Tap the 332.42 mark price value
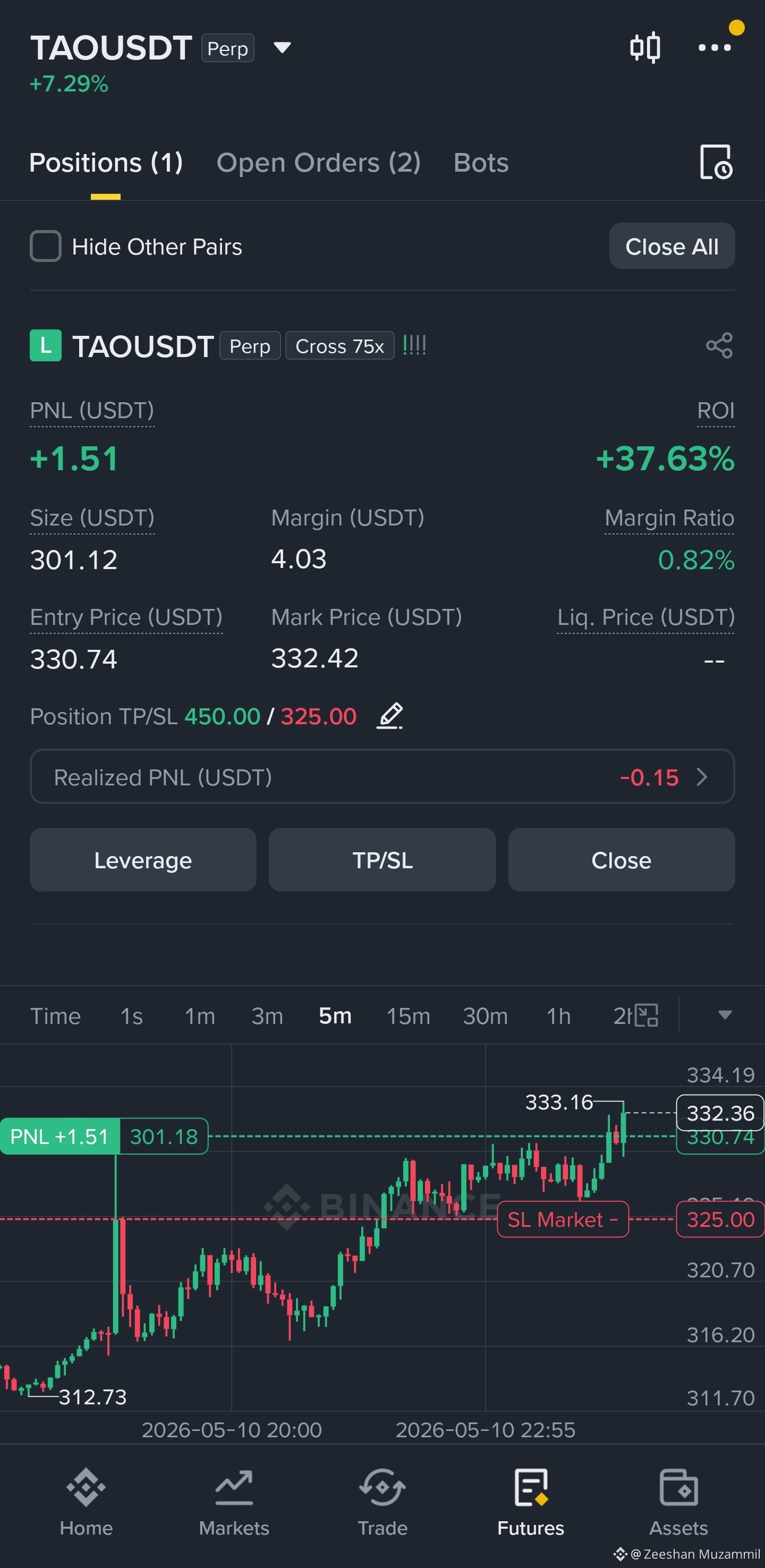Image resolution: width=765 pixels, height=1568 pixels. click(x=314, y=658)
